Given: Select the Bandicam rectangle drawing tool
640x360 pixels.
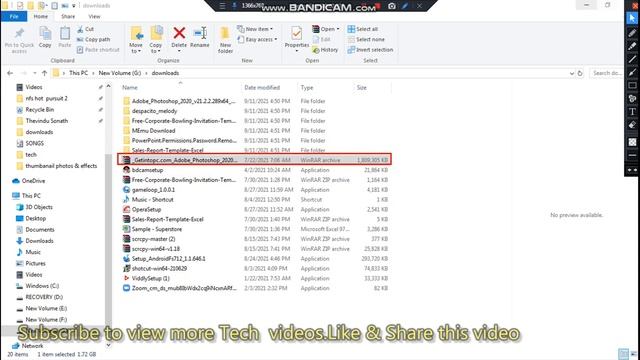Looking at the screenshot, I should (x=632, y=85).
